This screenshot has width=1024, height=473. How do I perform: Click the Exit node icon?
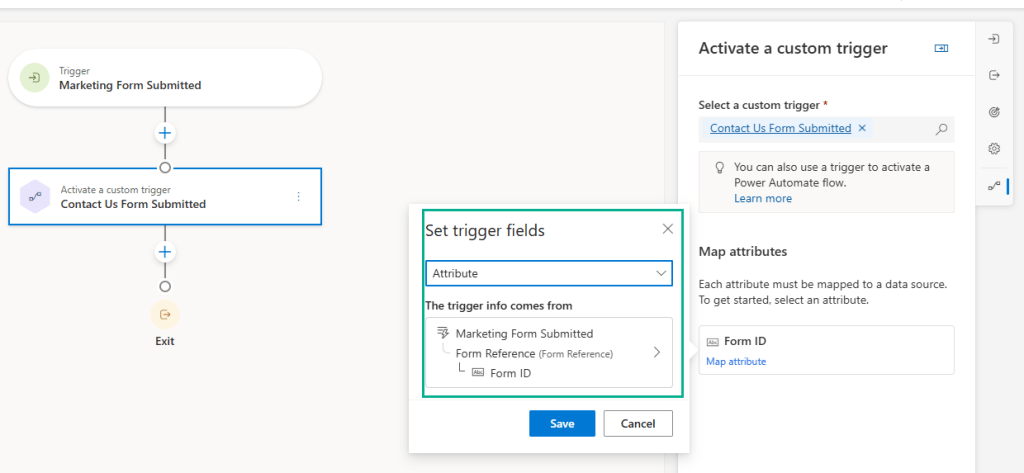click(165, 314)
